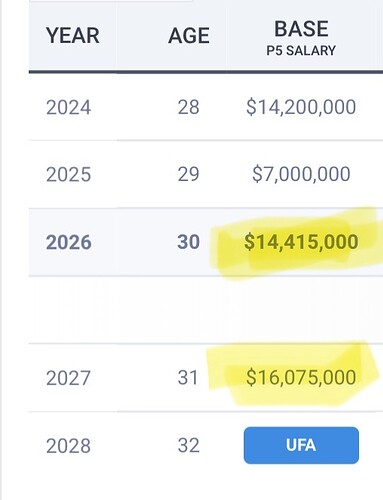Screen dimensions: 383x500
Task: Click age 28 in the table
Action: click(x=188, y=107)
